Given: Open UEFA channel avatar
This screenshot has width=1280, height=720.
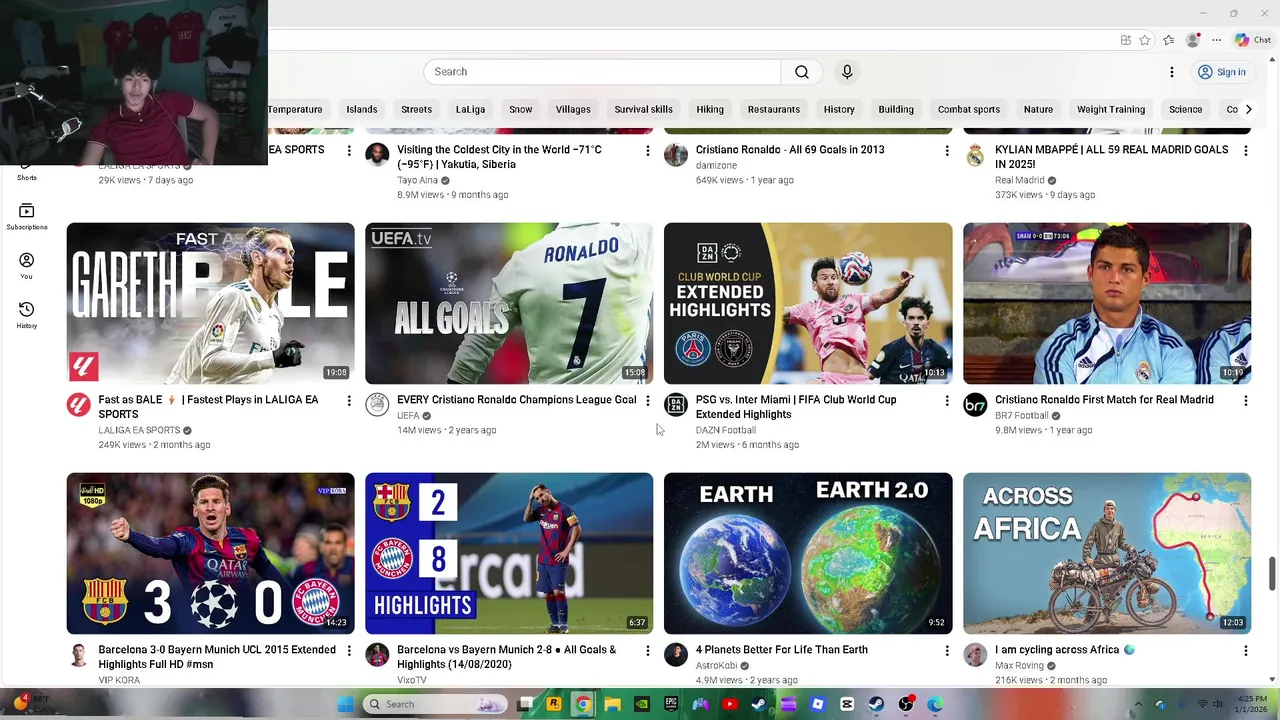Looking at the screenshot, I should point(377,404).
